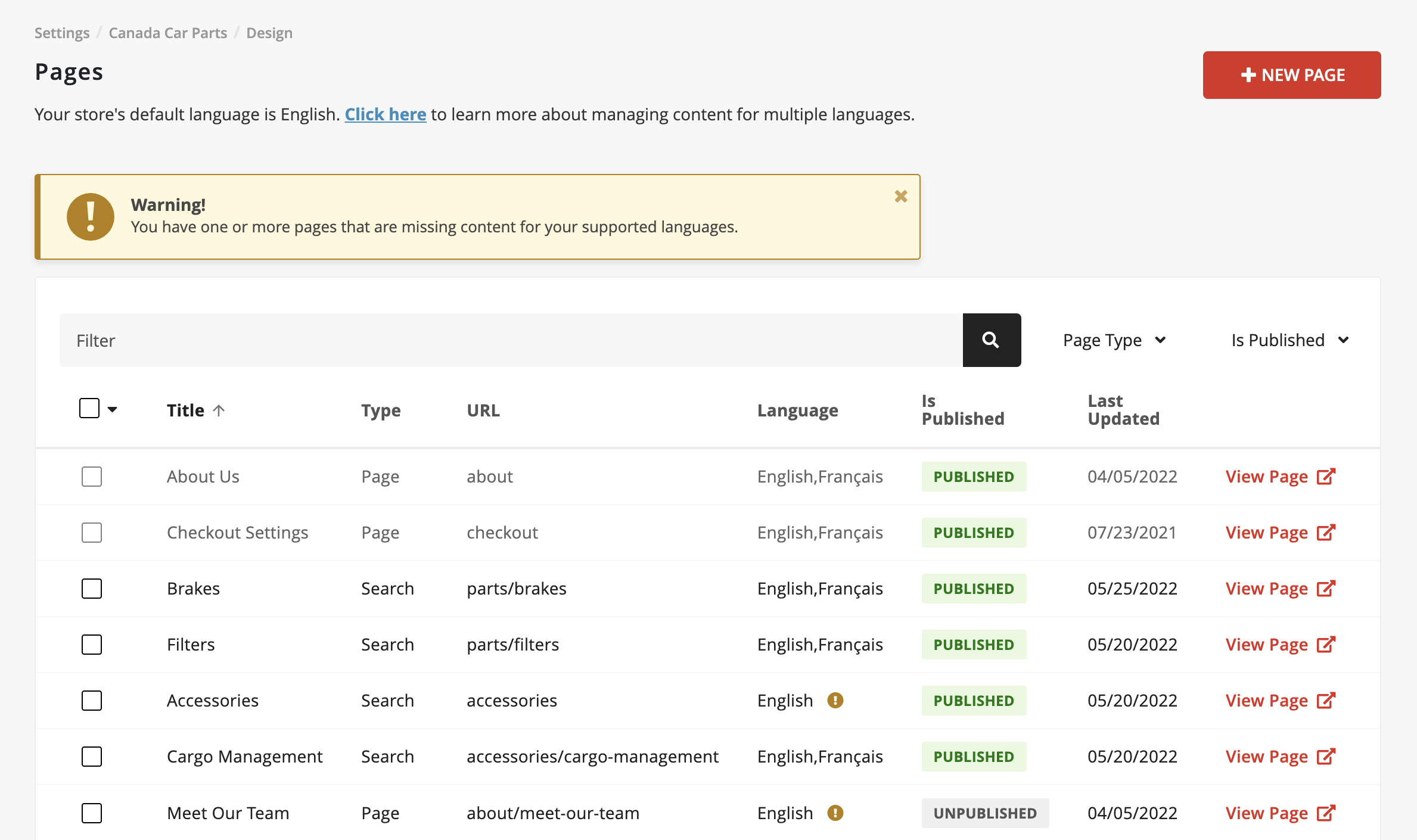
Task: Click the search magnifier button
Action: pos(992,340)
